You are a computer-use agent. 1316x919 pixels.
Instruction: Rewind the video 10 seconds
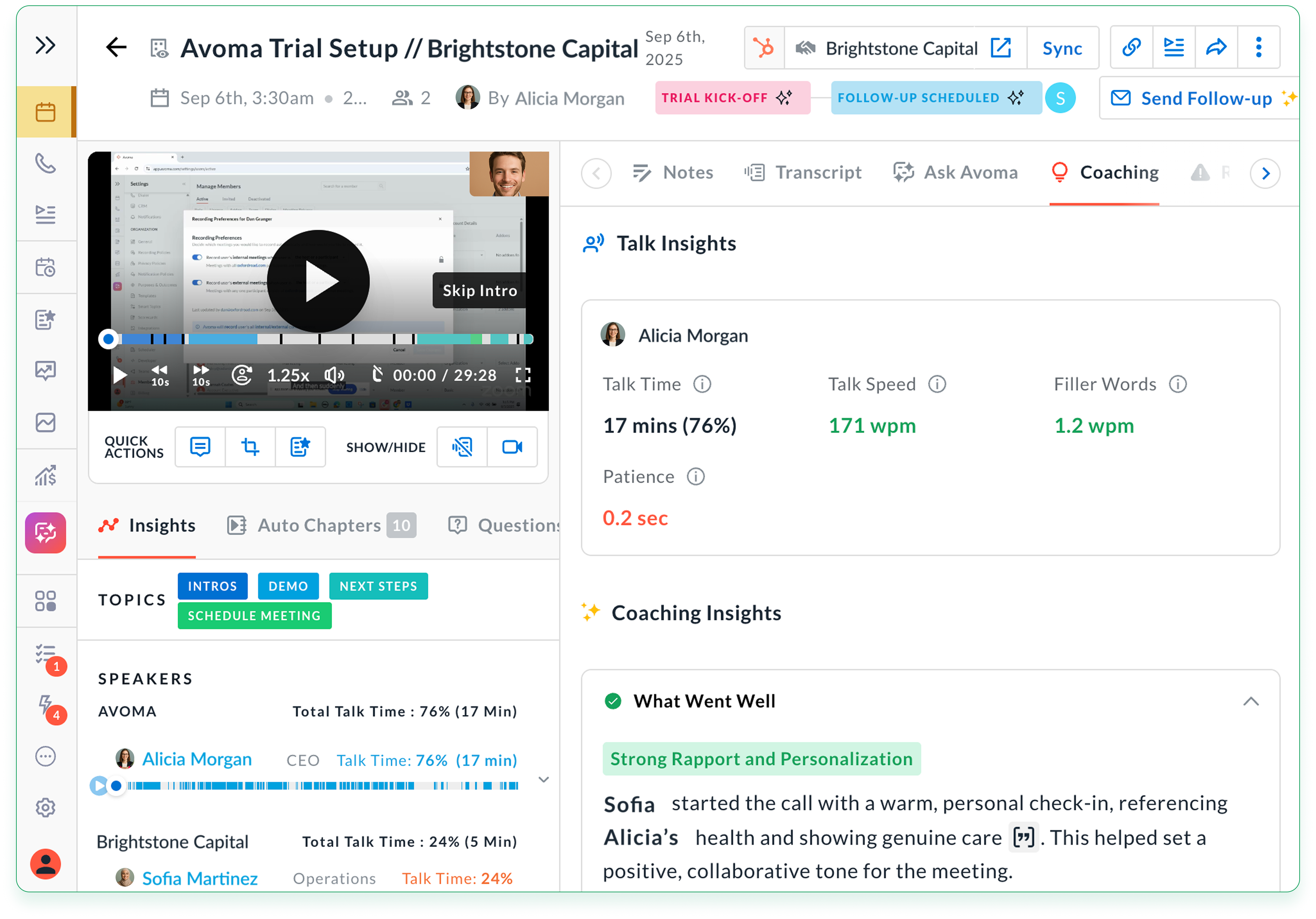[160, 376]
